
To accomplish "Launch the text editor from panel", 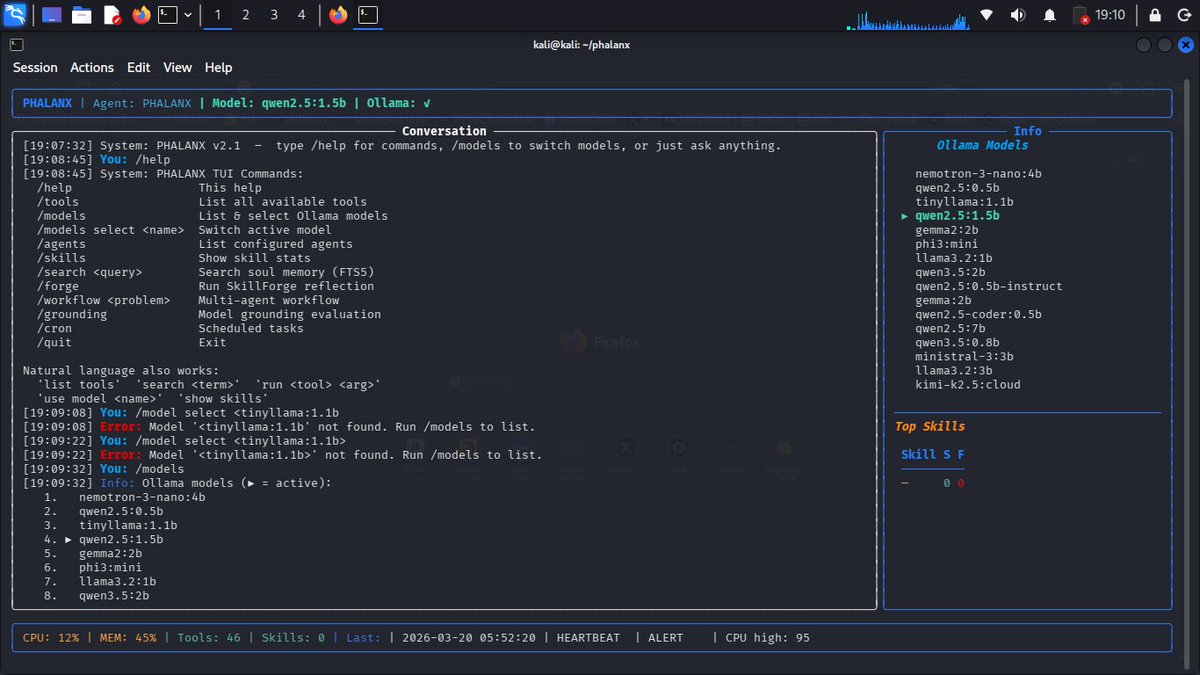I will pos(111,15).
